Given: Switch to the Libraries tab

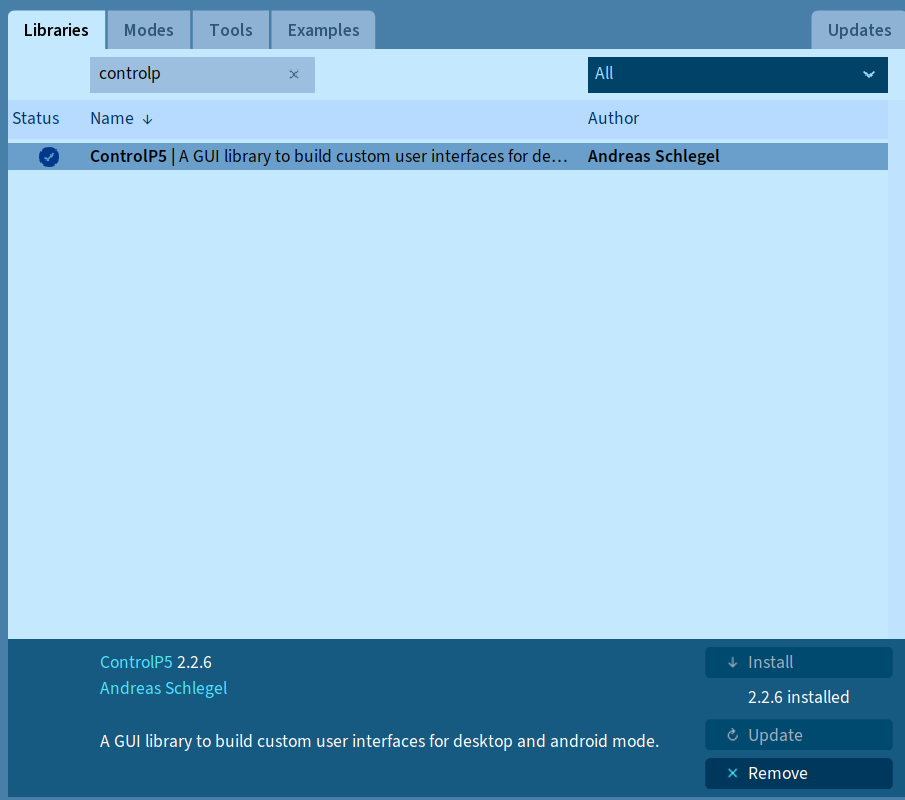Looking at the screenshot, I should 56,30.
